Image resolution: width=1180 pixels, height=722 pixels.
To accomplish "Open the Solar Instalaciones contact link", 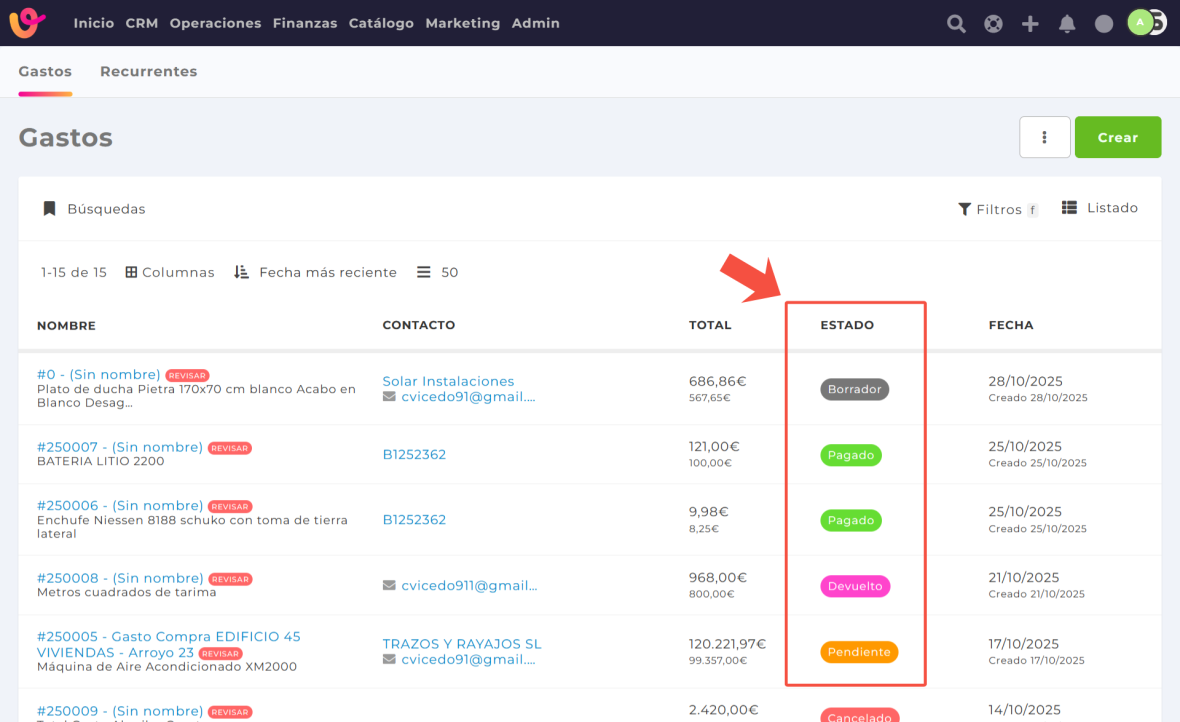I will point(448,381).
